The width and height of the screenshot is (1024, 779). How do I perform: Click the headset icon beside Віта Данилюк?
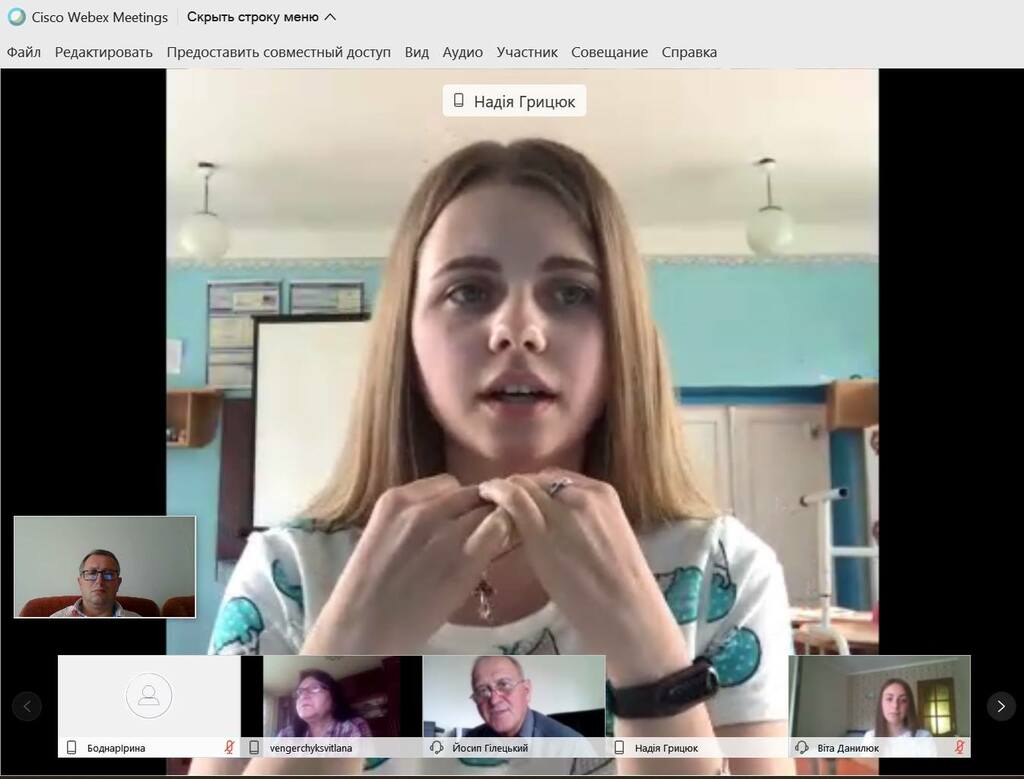[801, 747]
